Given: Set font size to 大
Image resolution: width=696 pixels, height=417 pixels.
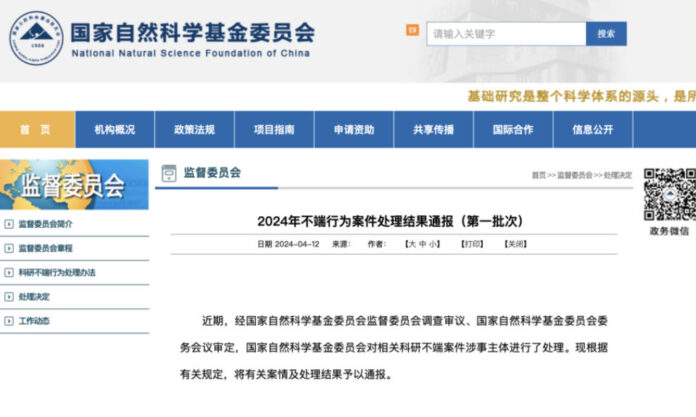Looking at the screenshot, I should click(x=410, y=243).
